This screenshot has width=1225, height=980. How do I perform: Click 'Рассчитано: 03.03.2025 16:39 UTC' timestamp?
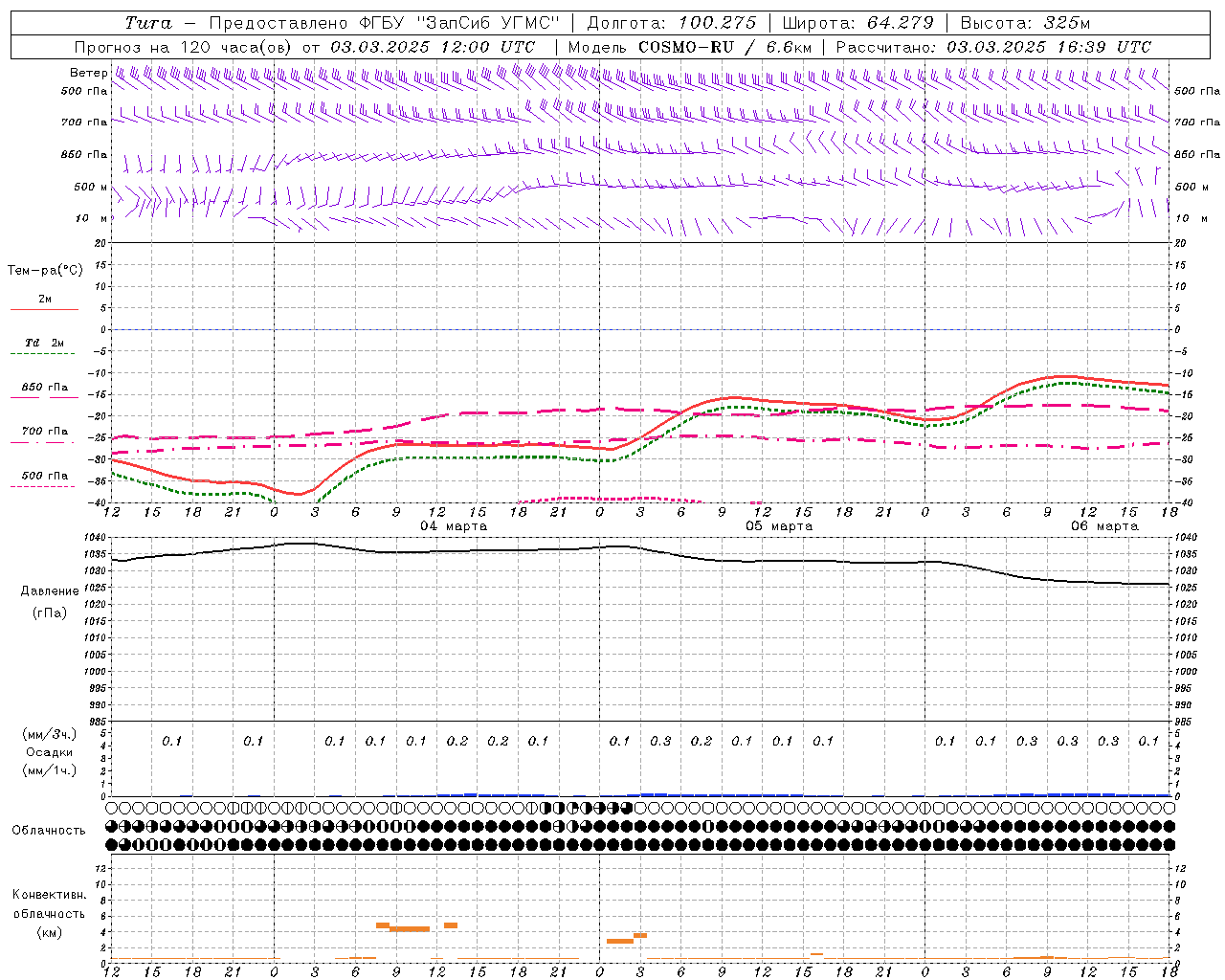click(x=993, y=47)
